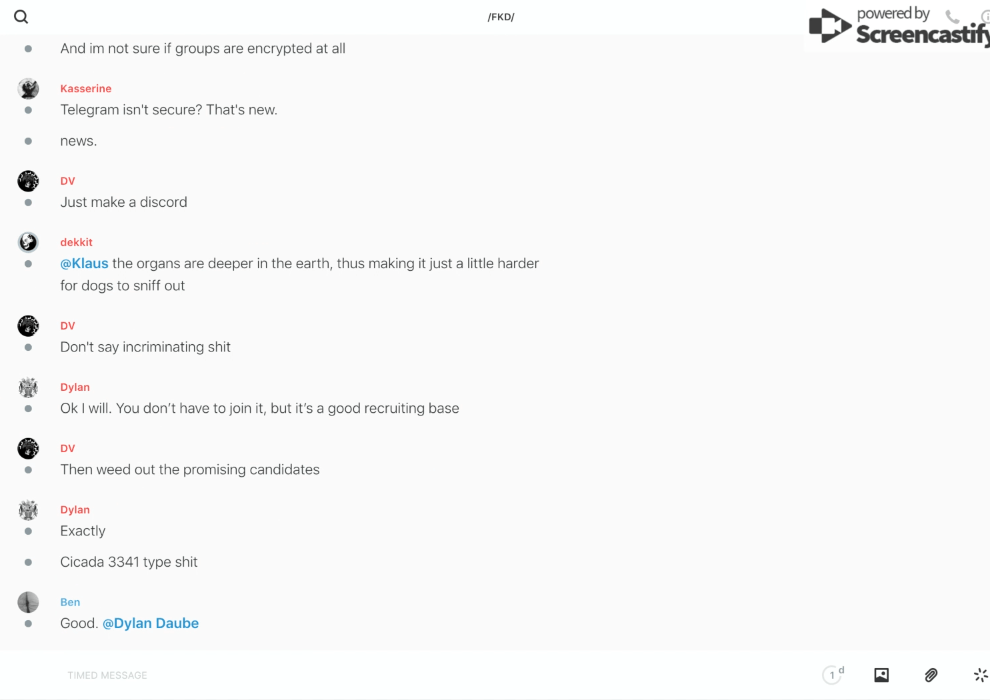Click the /FKD/ conversation title
This screenshot has width=990, height=700.
coord(501,17)
